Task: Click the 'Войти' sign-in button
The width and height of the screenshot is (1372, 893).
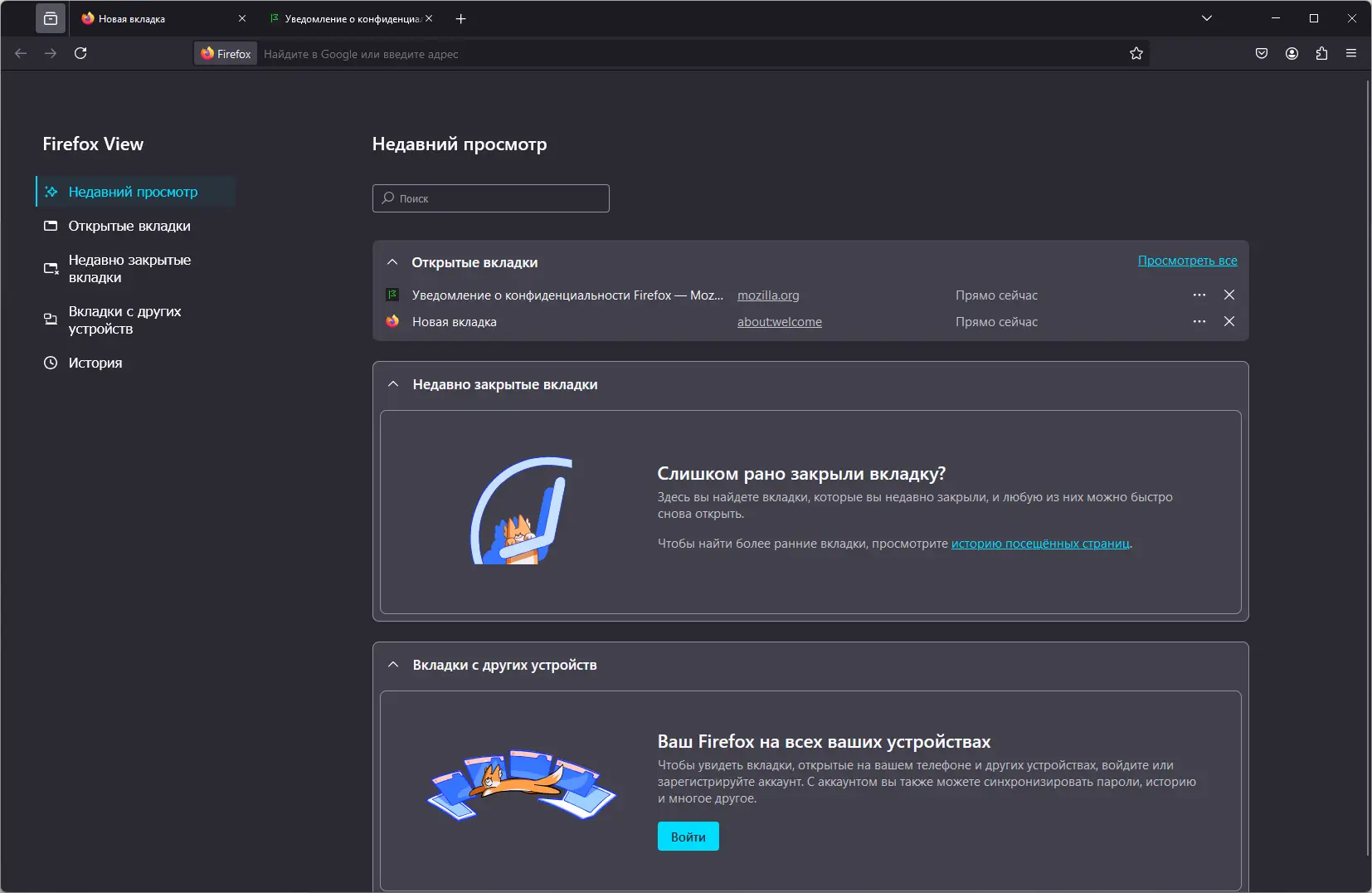Action: 688,837
